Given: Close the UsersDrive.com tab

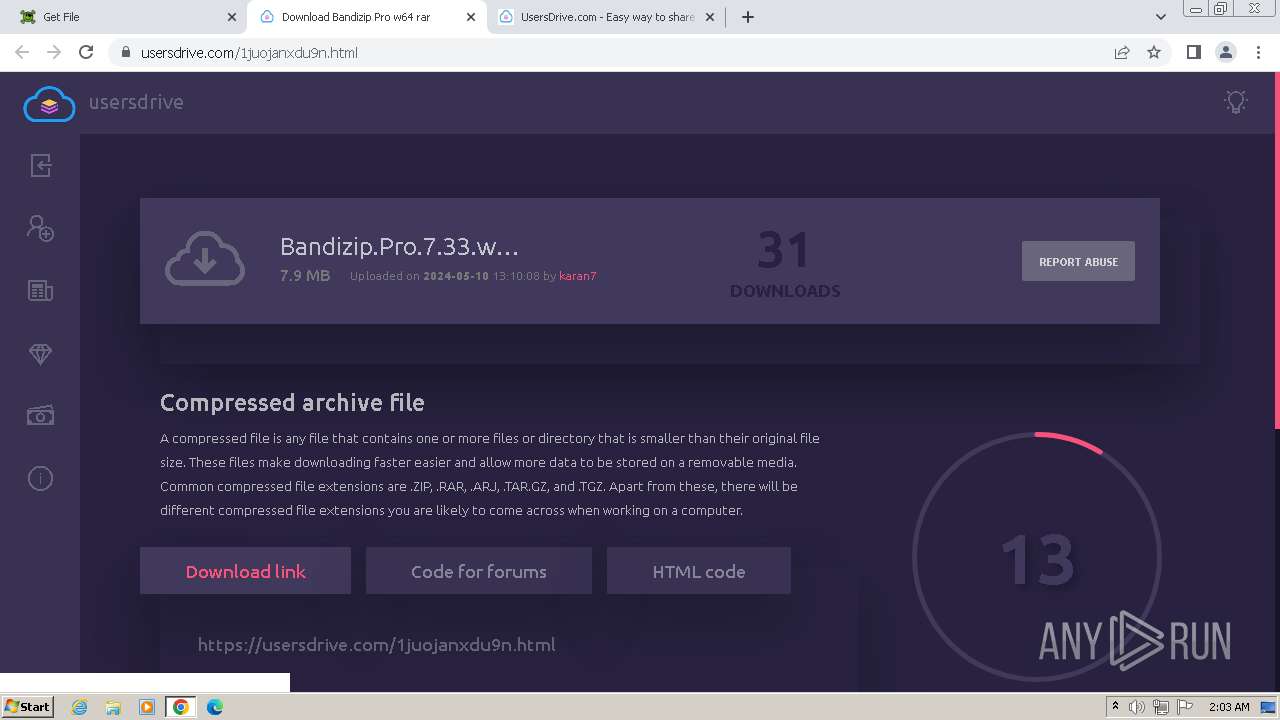Looking at the screenshot, I should [x=710, y=17].
